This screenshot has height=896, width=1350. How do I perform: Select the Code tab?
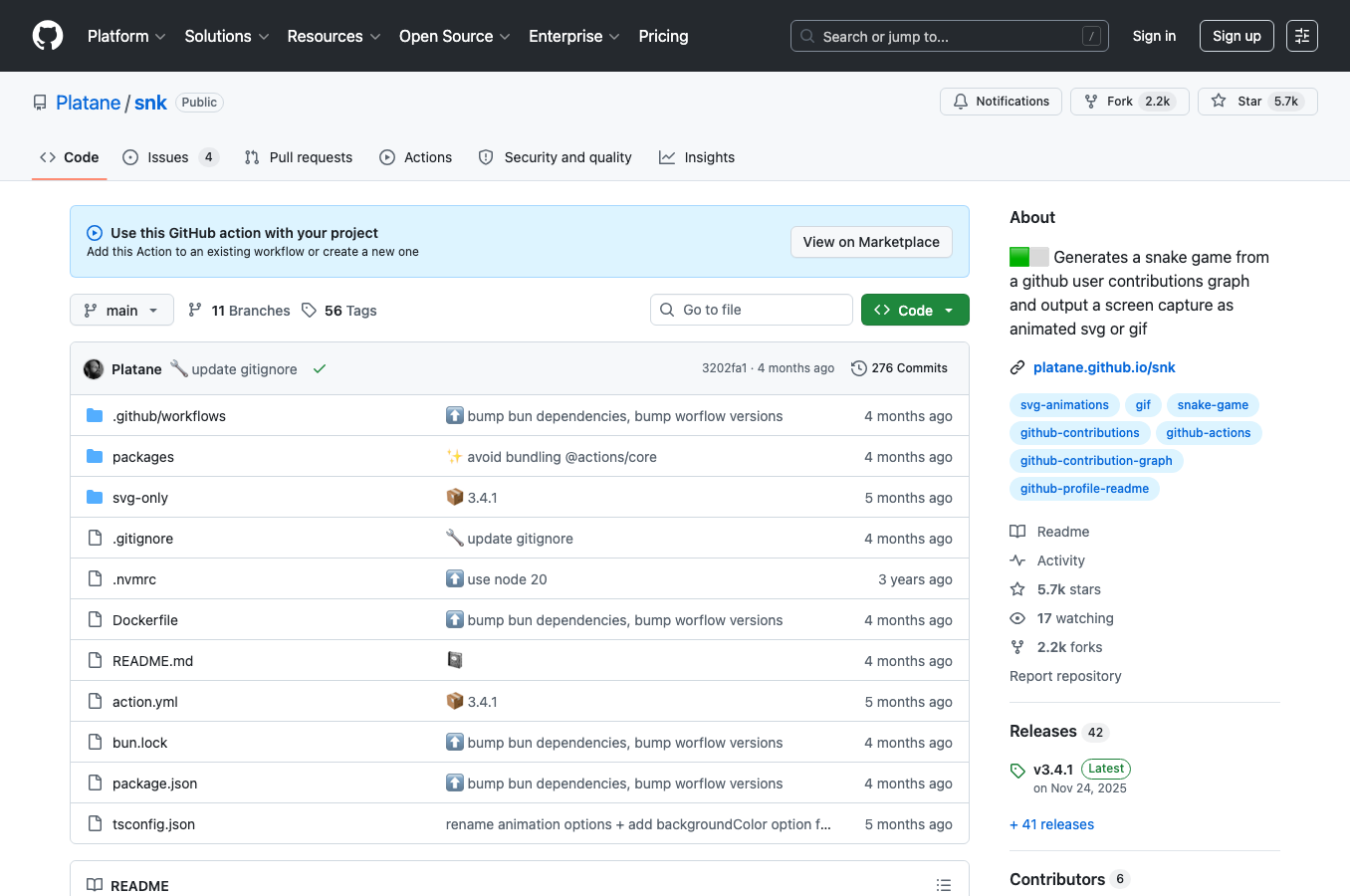(69, 157)
